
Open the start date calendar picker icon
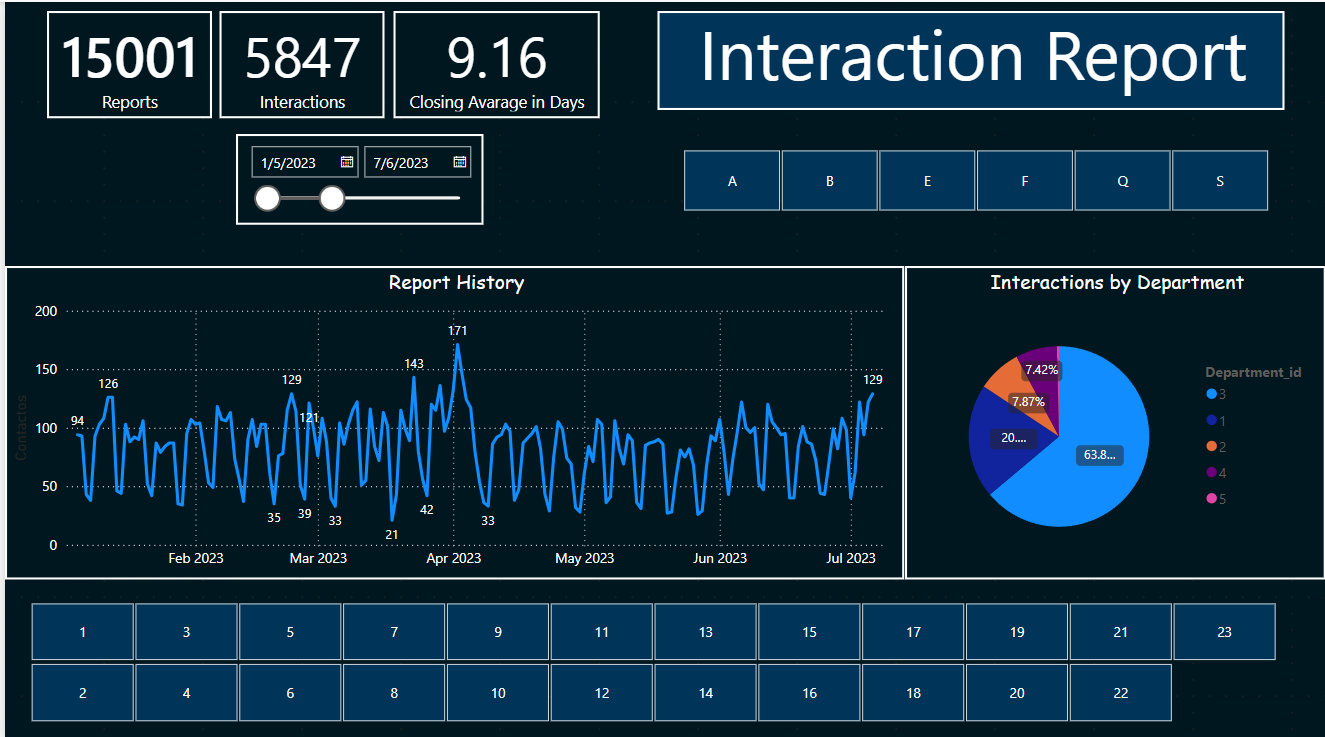pos(347,162)
